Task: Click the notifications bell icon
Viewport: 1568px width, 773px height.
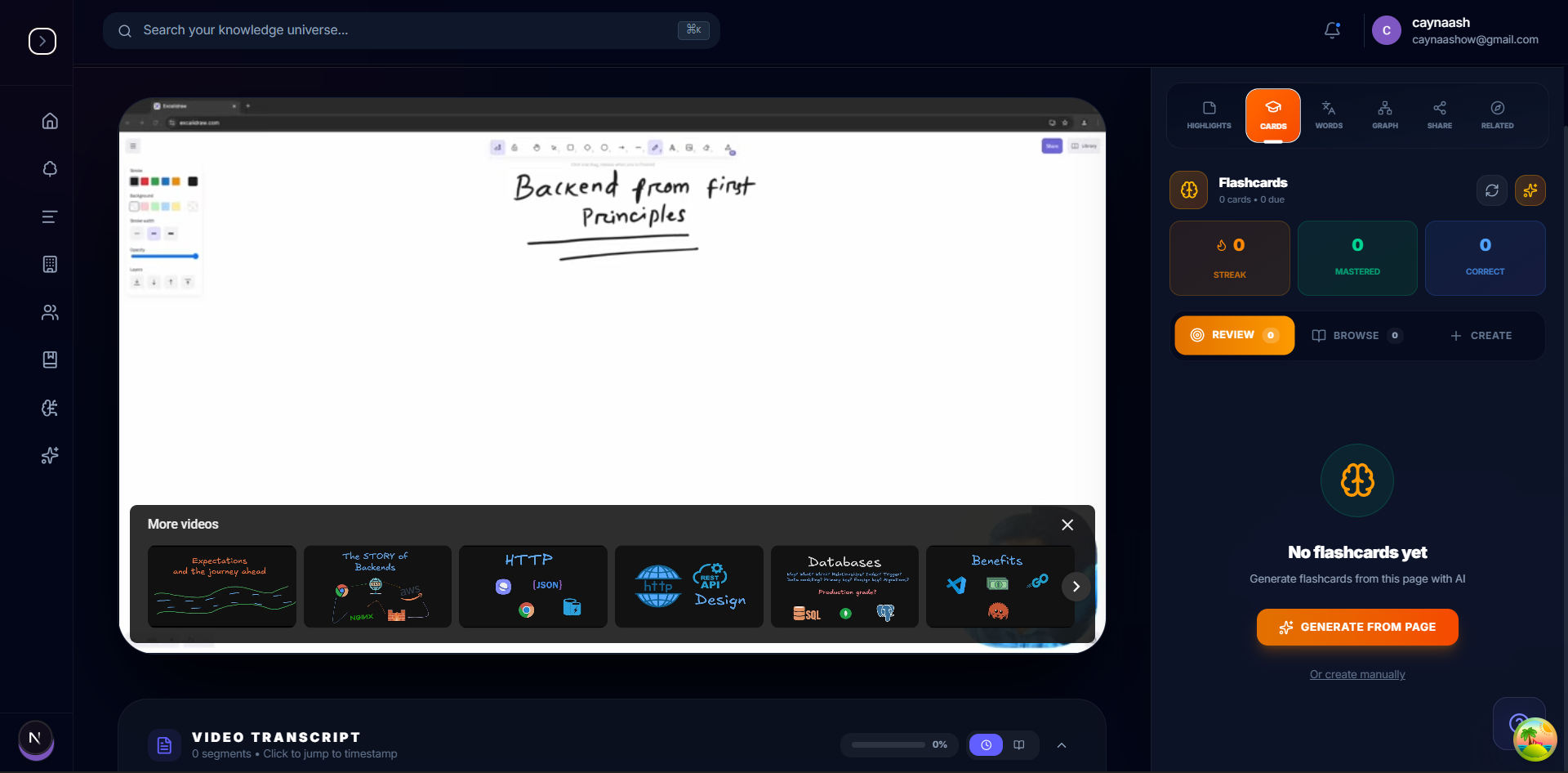Action: point(1332,30)
